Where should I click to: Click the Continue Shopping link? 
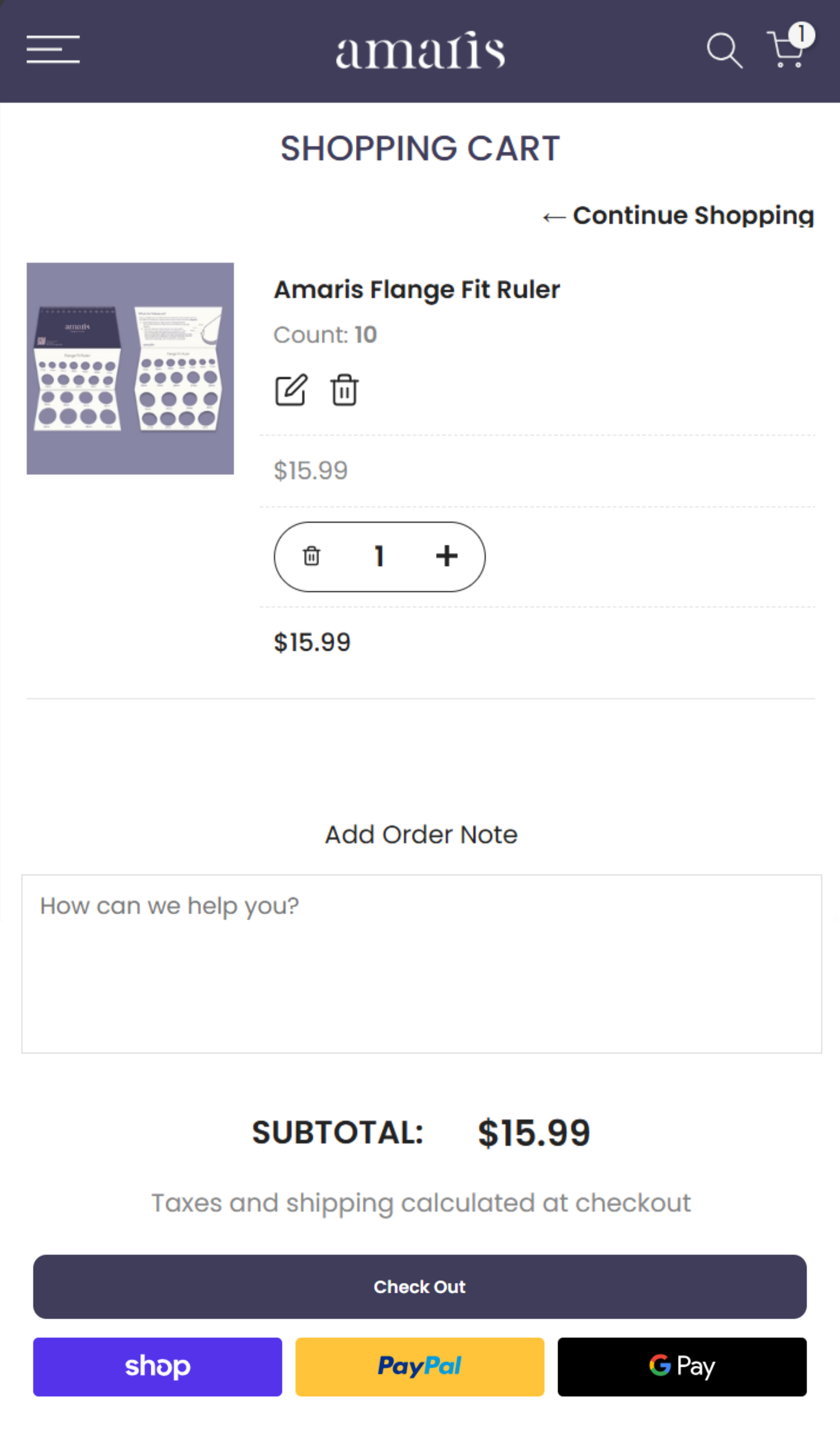[678, 216]
